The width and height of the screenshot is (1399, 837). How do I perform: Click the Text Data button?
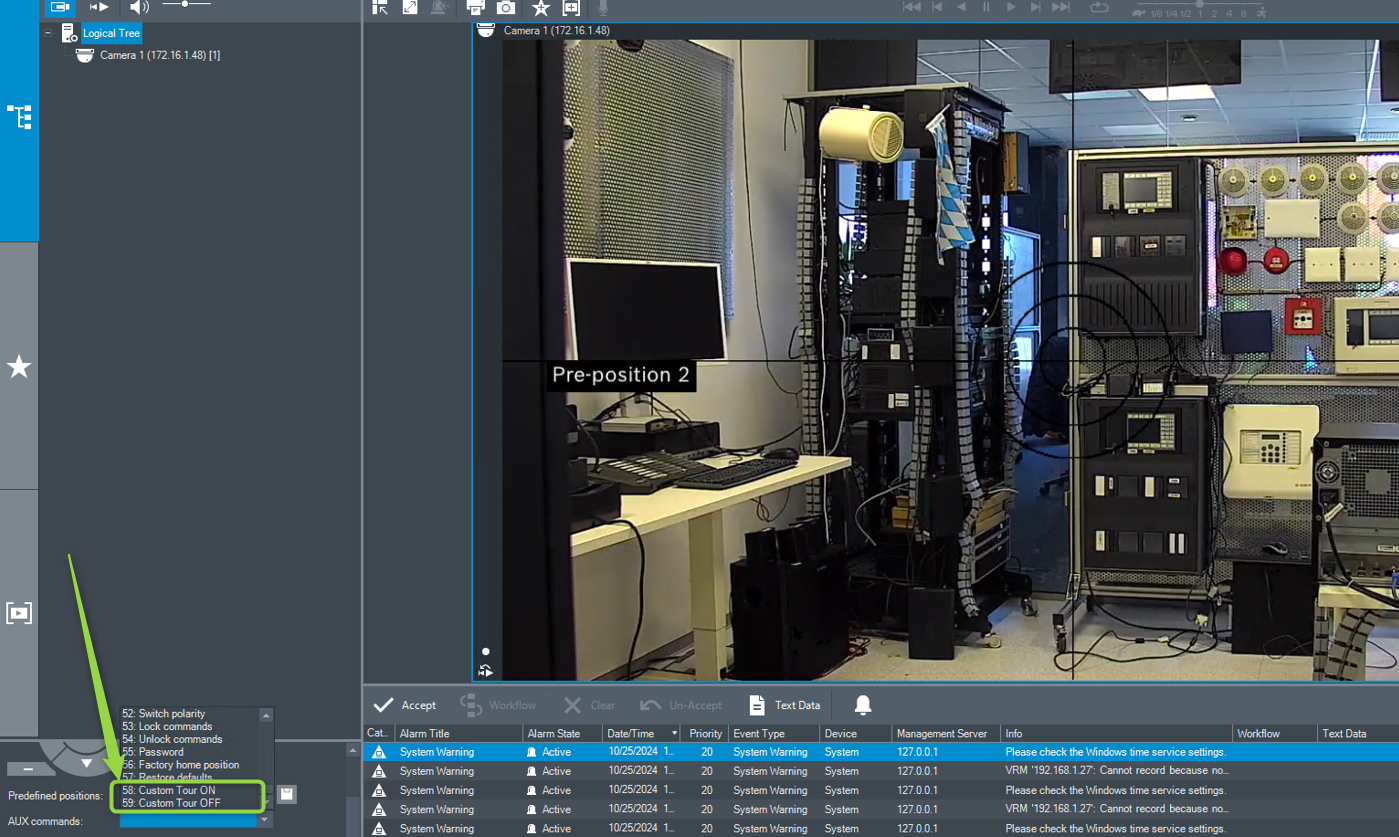pos(784,705)
